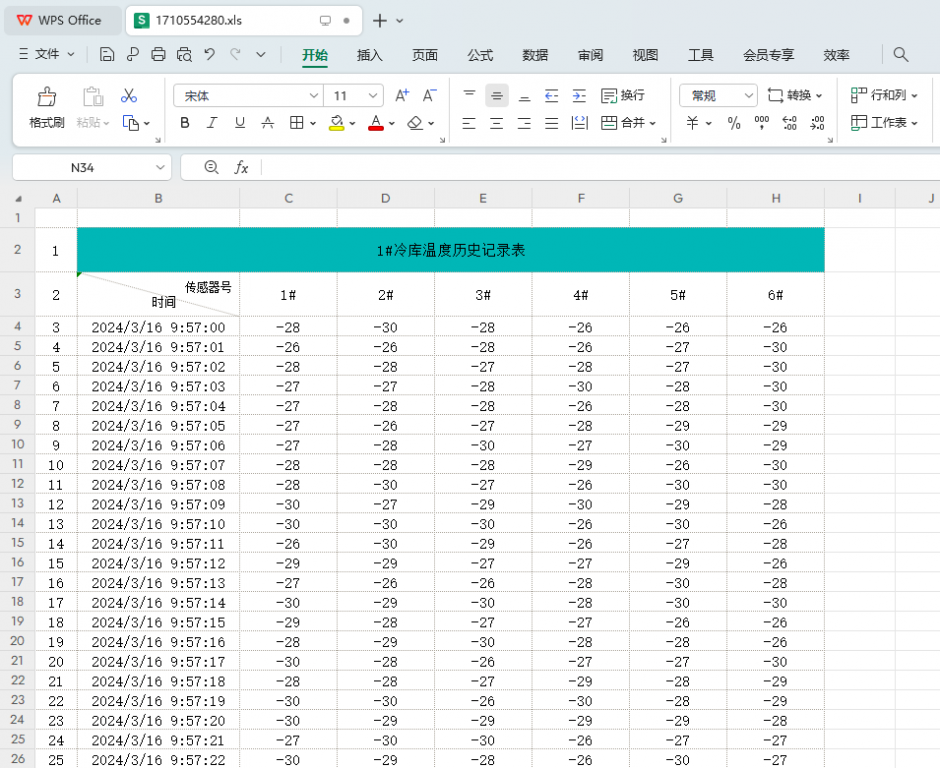This screenshot has width=940, height=768.
Task: Apply borders using the border icon
Action: (297, 123)
